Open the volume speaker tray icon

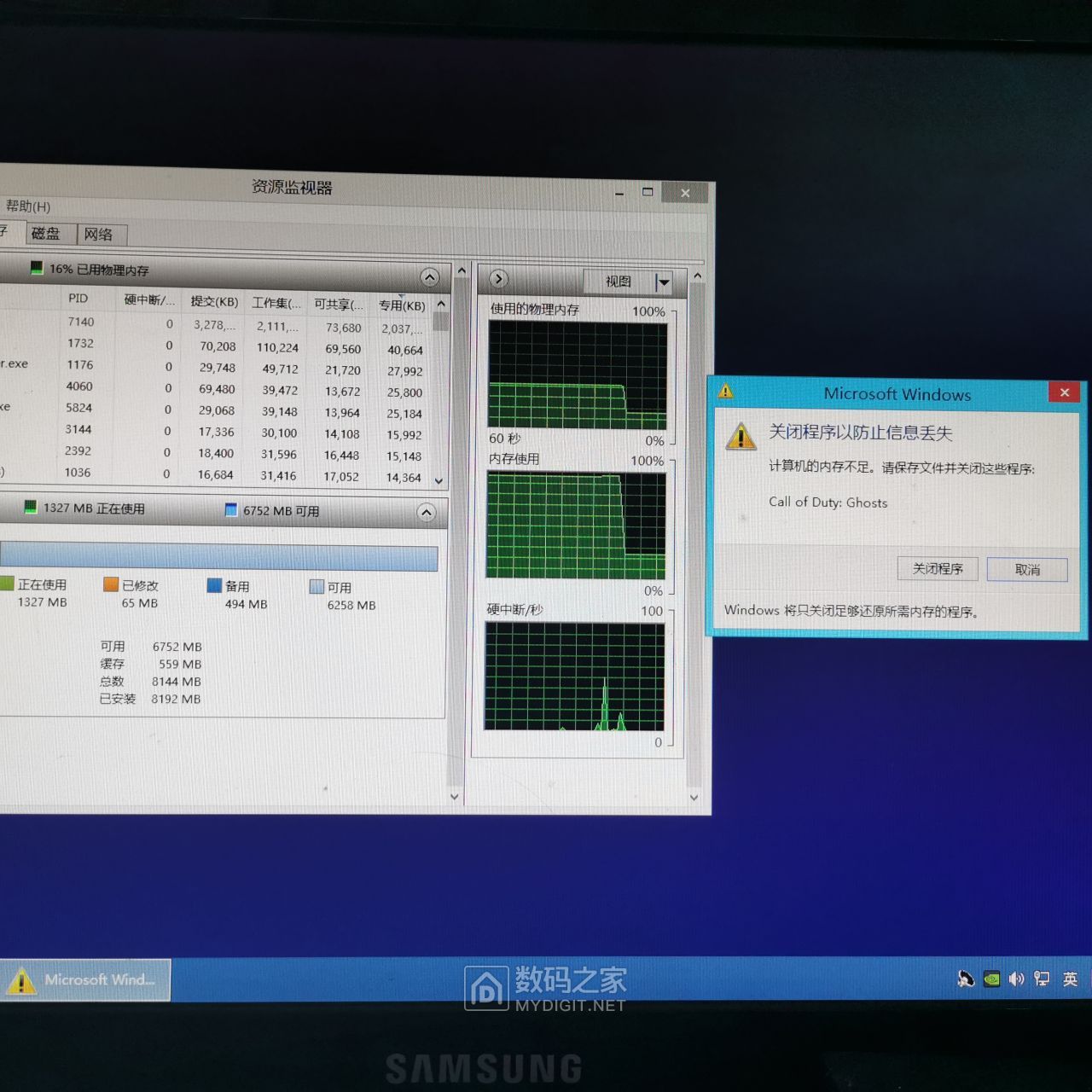1016,979
